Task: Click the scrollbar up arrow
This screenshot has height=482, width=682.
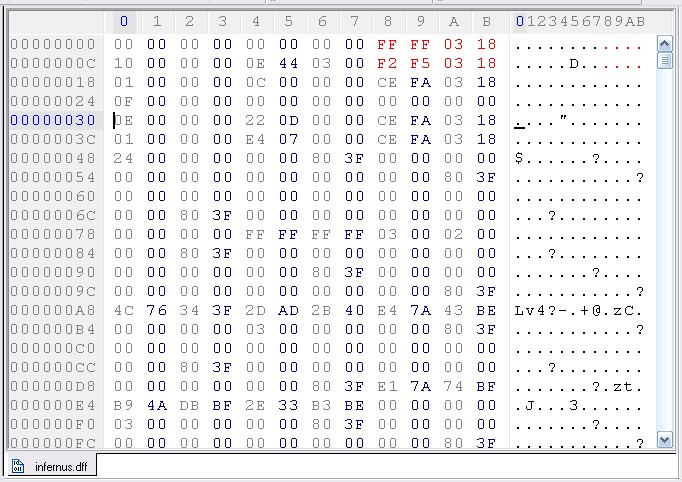Action: click(x=664, y=44)
